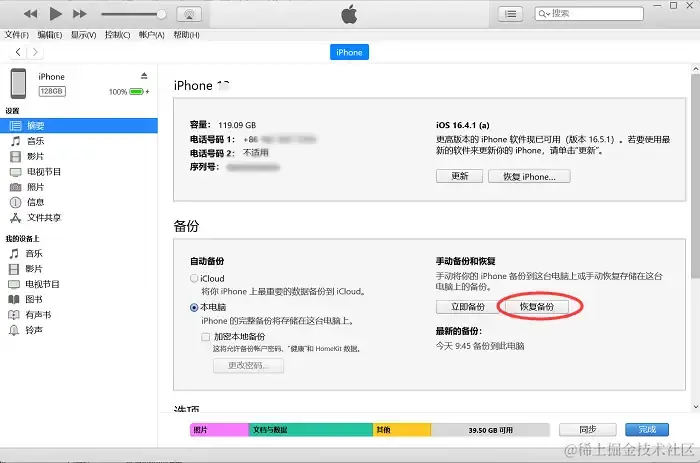The height and width of the screenshot is (463, 700).
Task: Open the 文件(F) menu
Action: click(17, 35)
